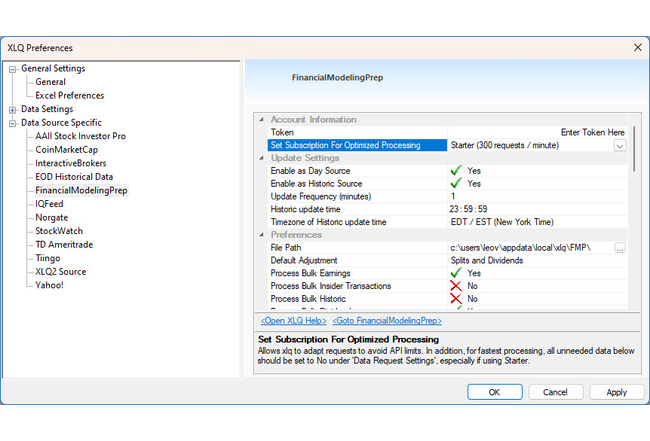Click the Apply button
The image size is (650, 441).
617,392
